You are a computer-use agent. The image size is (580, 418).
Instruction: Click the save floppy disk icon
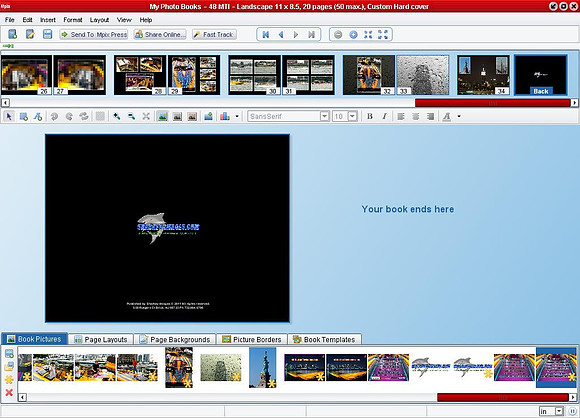click(x=47, y=34)
